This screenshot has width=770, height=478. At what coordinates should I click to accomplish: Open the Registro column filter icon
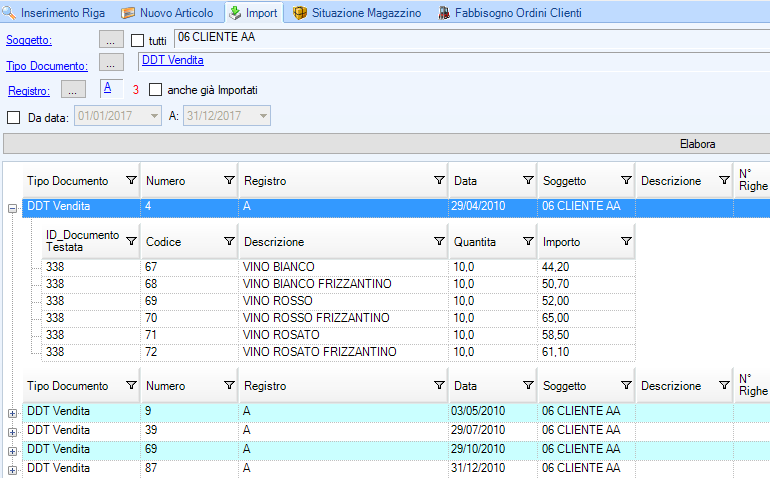pyautogui.click(x=439, y=181)
